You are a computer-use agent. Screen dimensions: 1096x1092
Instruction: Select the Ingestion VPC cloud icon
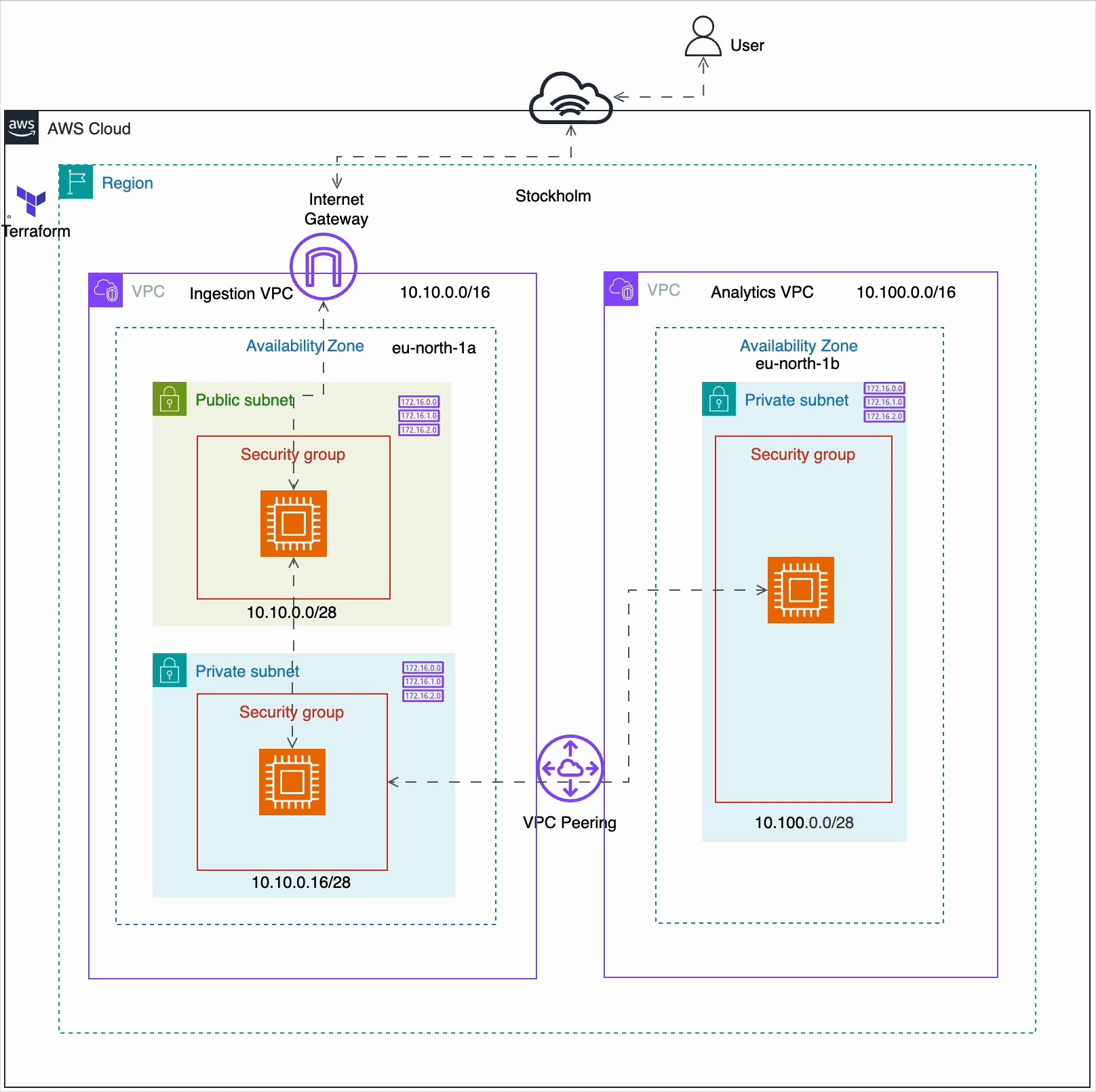pos(106,290)
